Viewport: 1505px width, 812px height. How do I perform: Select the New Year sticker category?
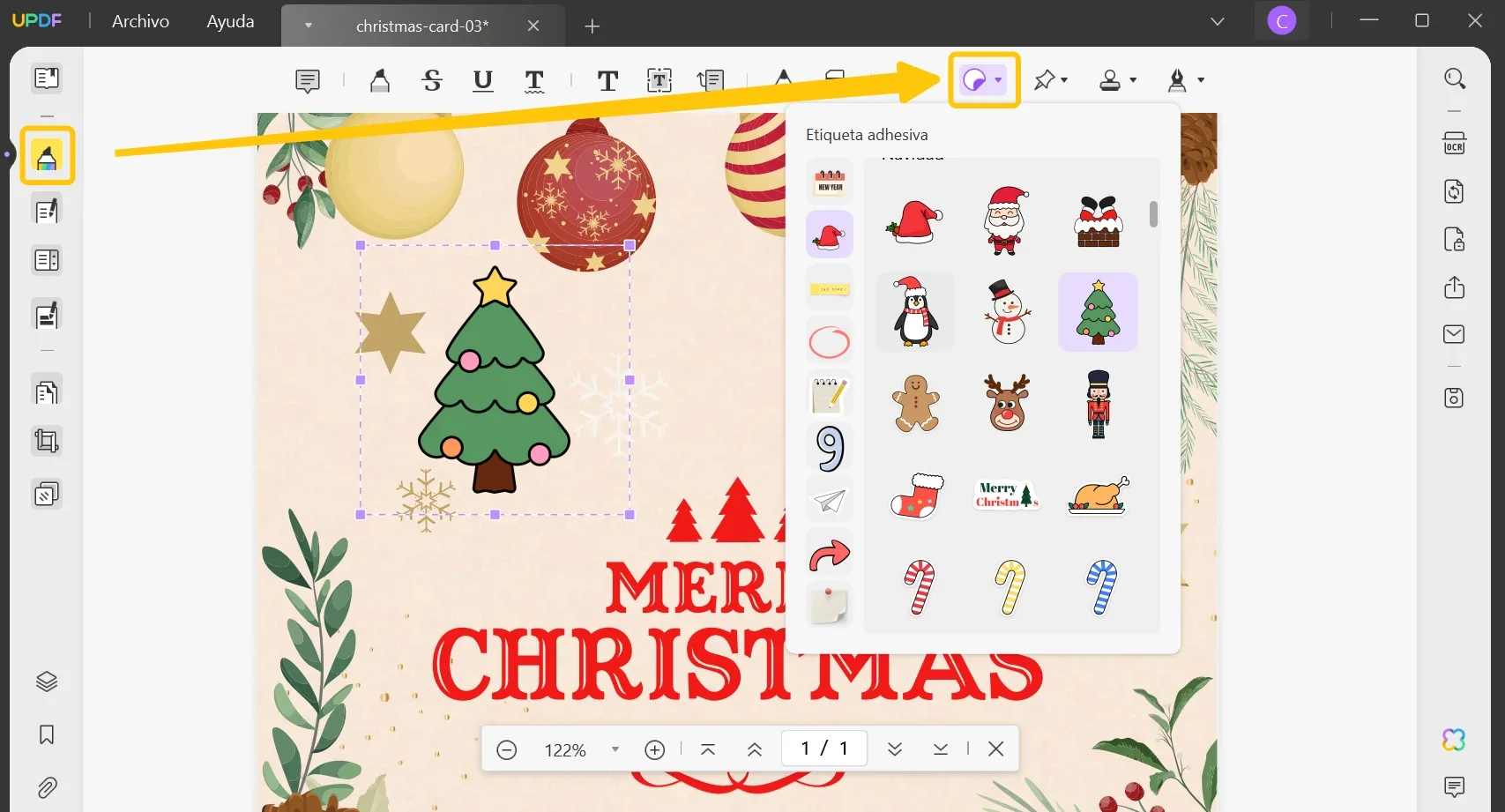[830, 182]
